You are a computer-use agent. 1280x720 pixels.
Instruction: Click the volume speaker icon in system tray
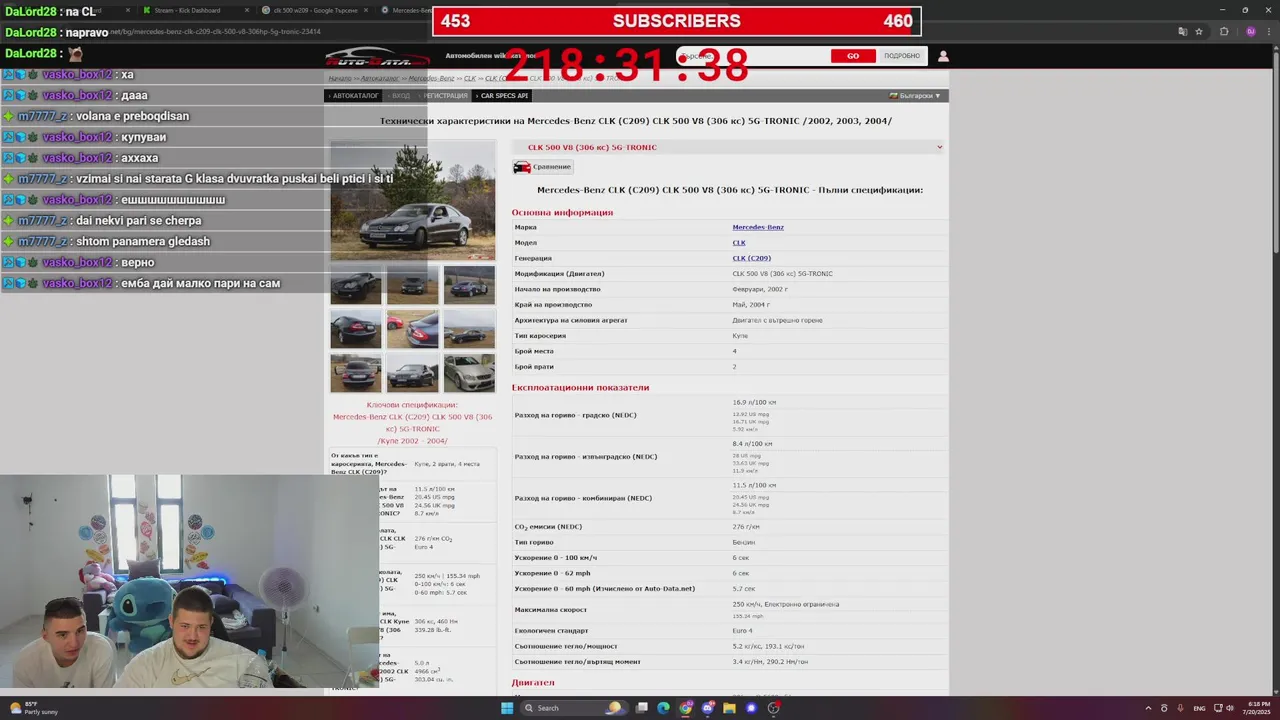[x=1229, y=708]
